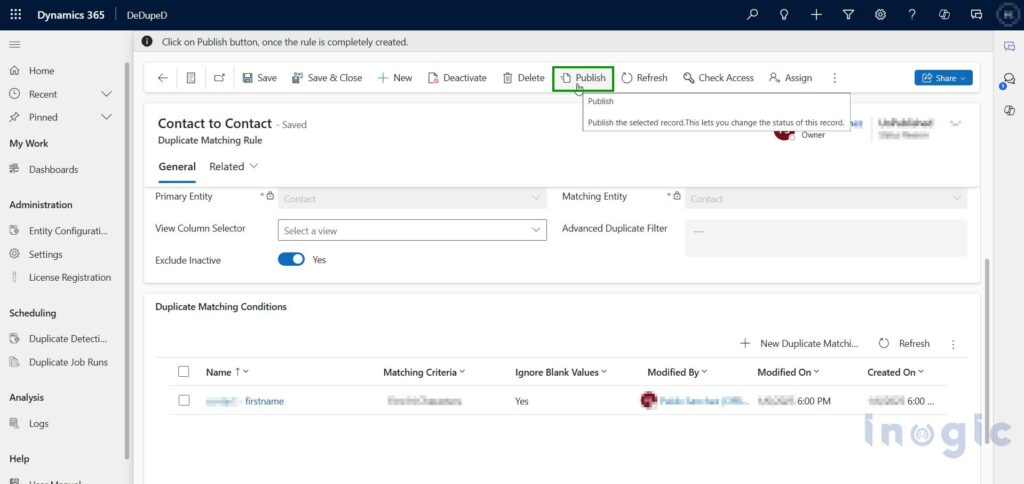Click the main form vertical scrollbar
Image resolution: width=1024 pixels, height=484 pixels.
(x=986, y=353)
